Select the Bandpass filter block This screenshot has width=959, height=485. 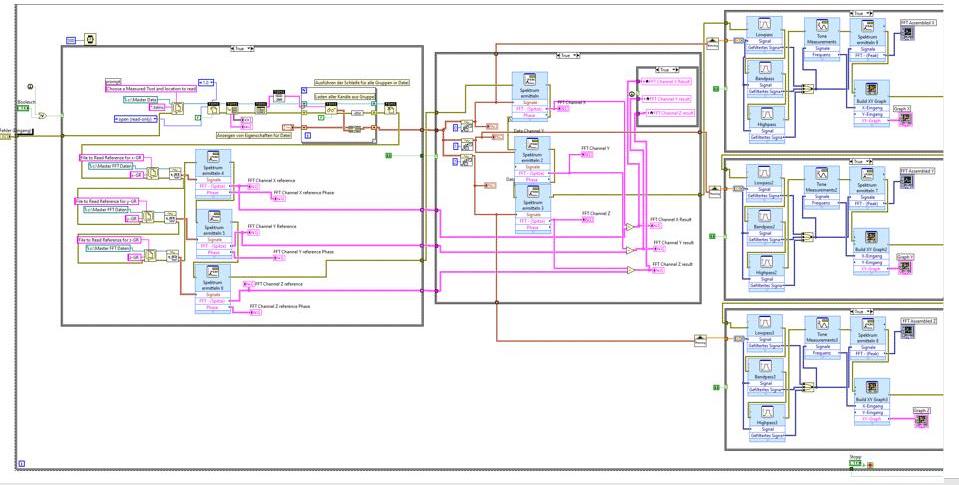765,78
